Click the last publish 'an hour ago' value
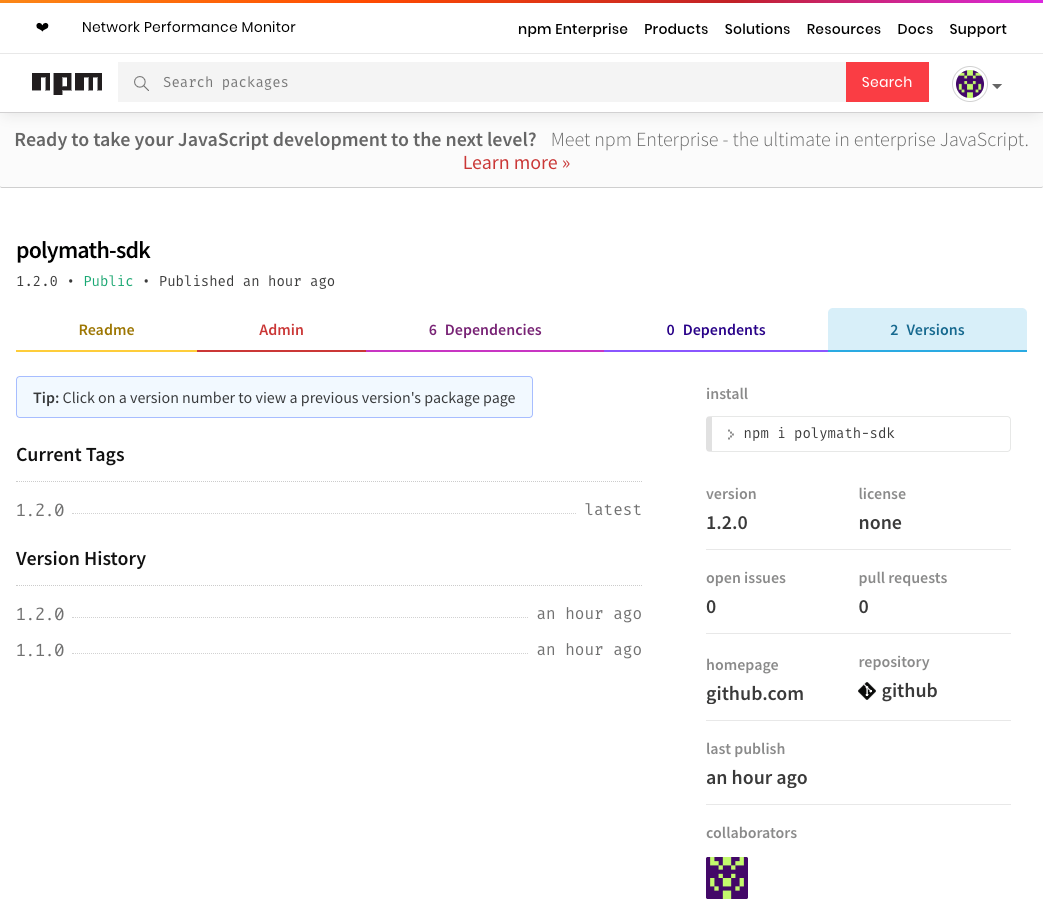The image size is (1043, 912). 756,778
